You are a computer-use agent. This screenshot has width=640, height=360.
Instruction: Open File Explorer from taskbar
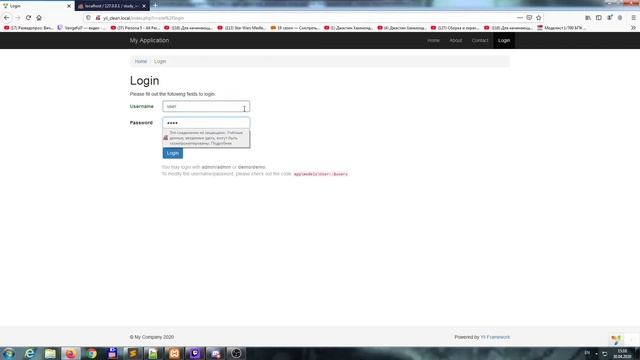(x=50, y=353)
